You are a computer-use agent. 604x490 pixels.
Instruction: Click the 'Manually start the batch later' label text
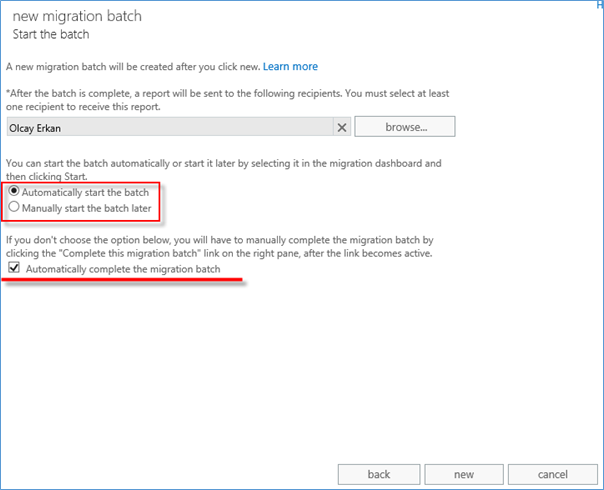click(87, 208)
